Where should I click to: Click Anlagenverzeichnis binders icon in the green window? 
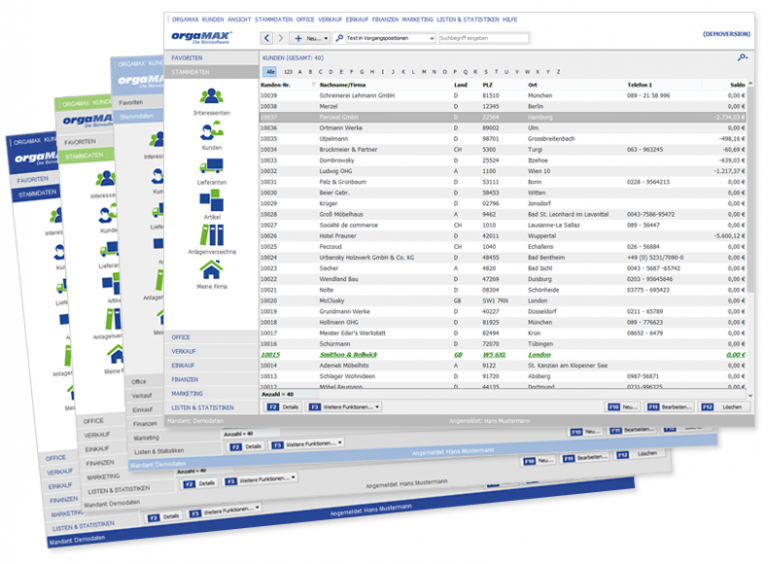(113, 319)
